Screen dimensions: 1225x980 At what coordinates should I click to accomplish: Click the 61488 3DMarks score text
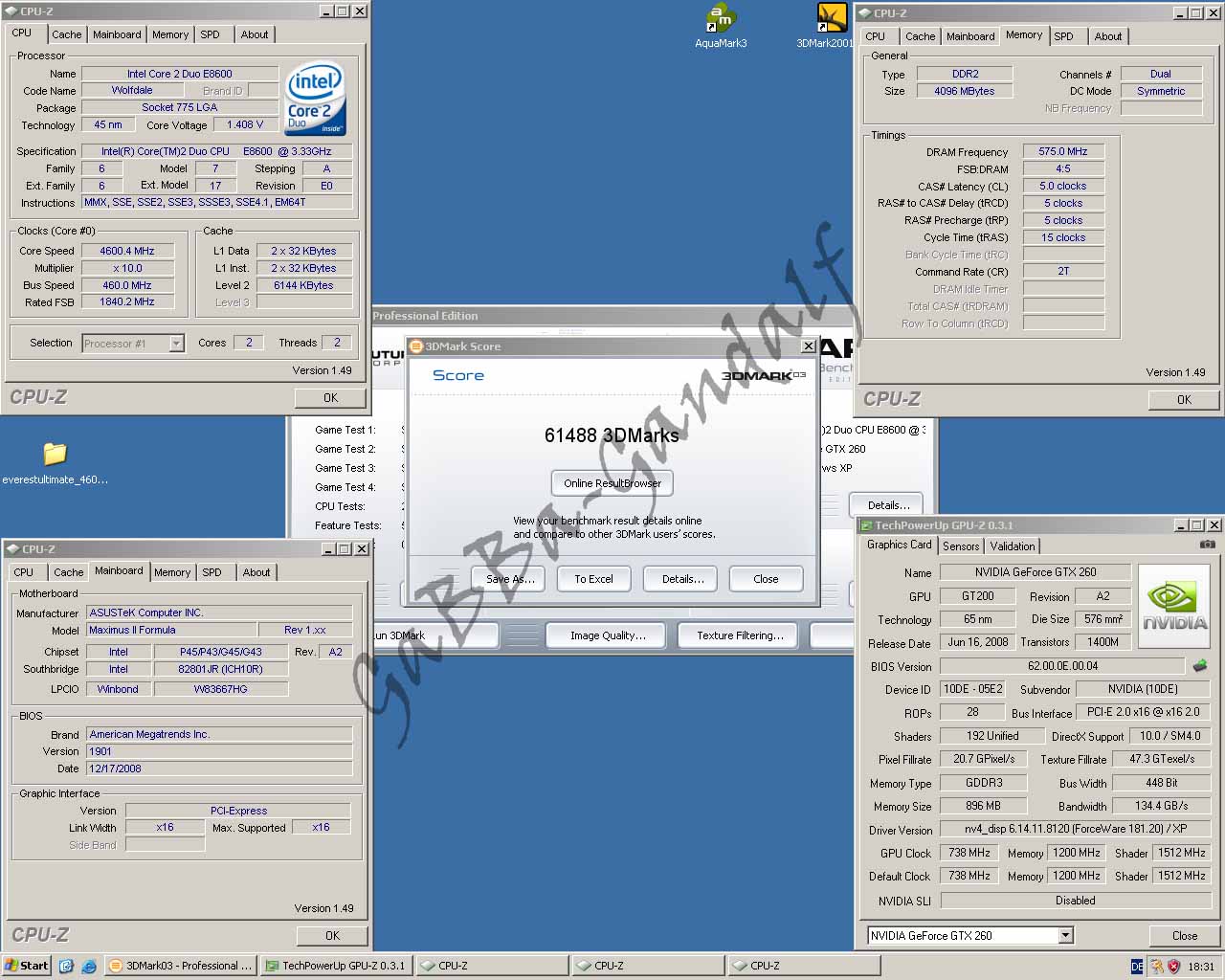coord(612,435)
